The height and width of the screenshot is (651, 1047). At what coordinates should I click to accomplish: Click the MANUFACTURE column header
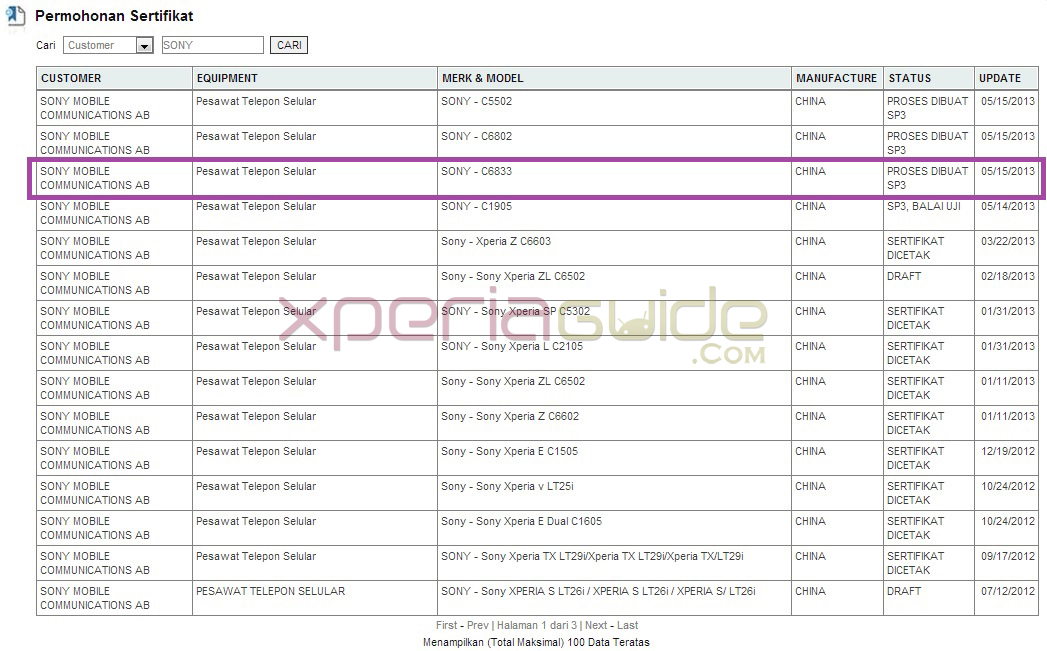pos(837,78)
